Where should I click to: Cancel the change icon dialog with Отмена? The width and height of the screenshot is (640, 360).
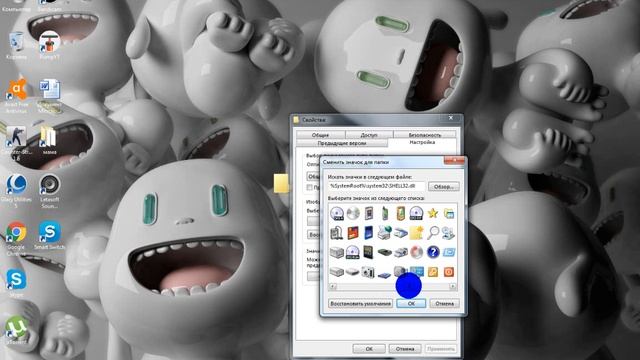click(444, 304)
